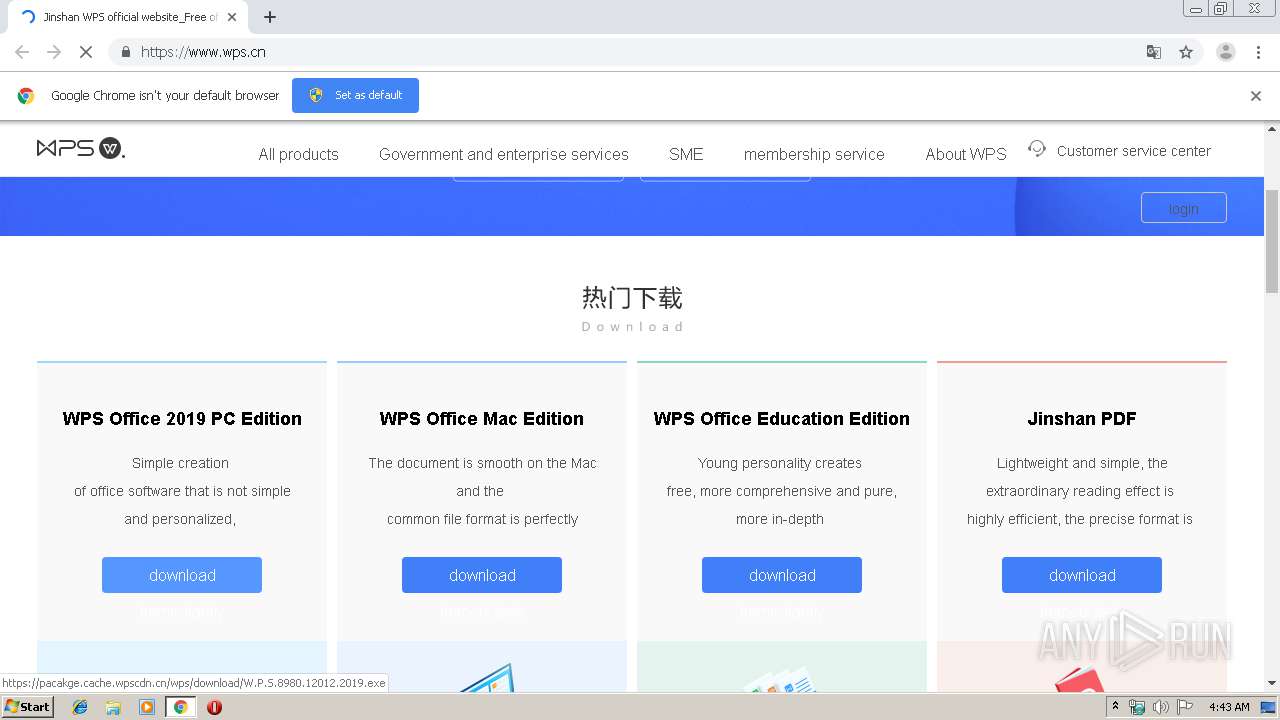Open the About WPS menu
The height and width of the screenshot is (720, 1280).
point(966,154)
